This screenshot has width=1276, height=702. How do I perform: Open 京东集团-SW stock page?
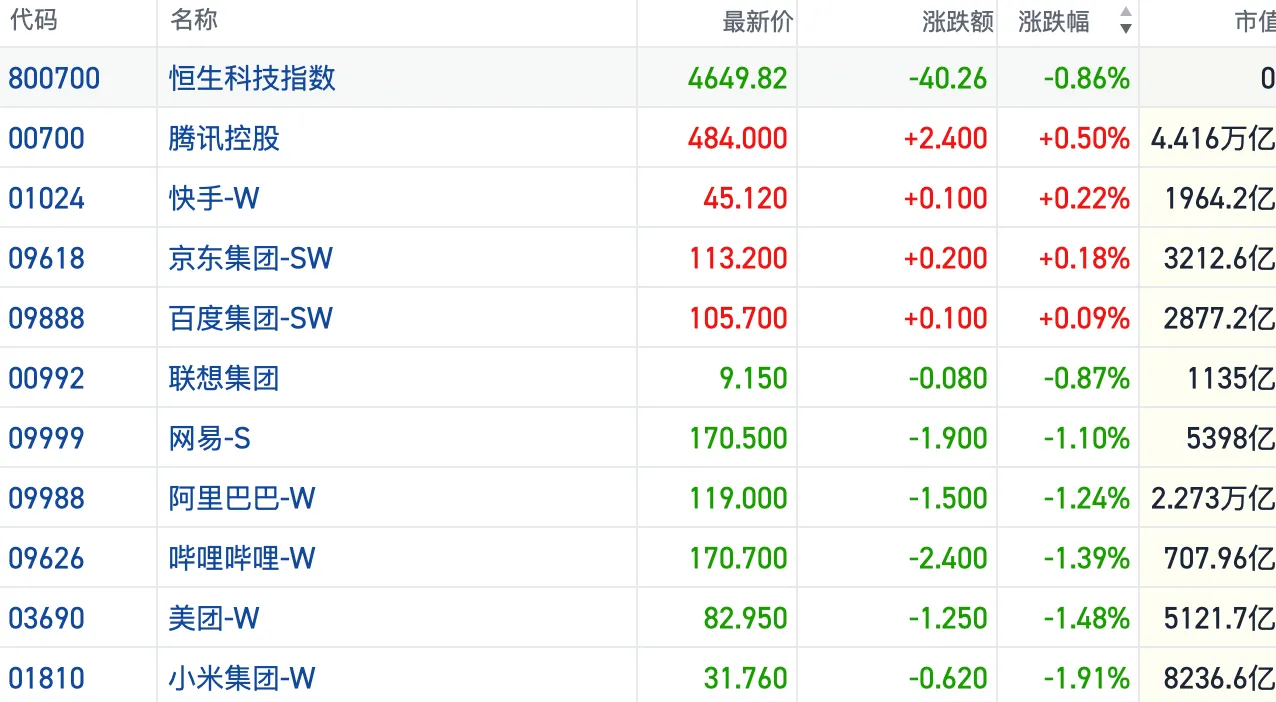pos(250,258)
